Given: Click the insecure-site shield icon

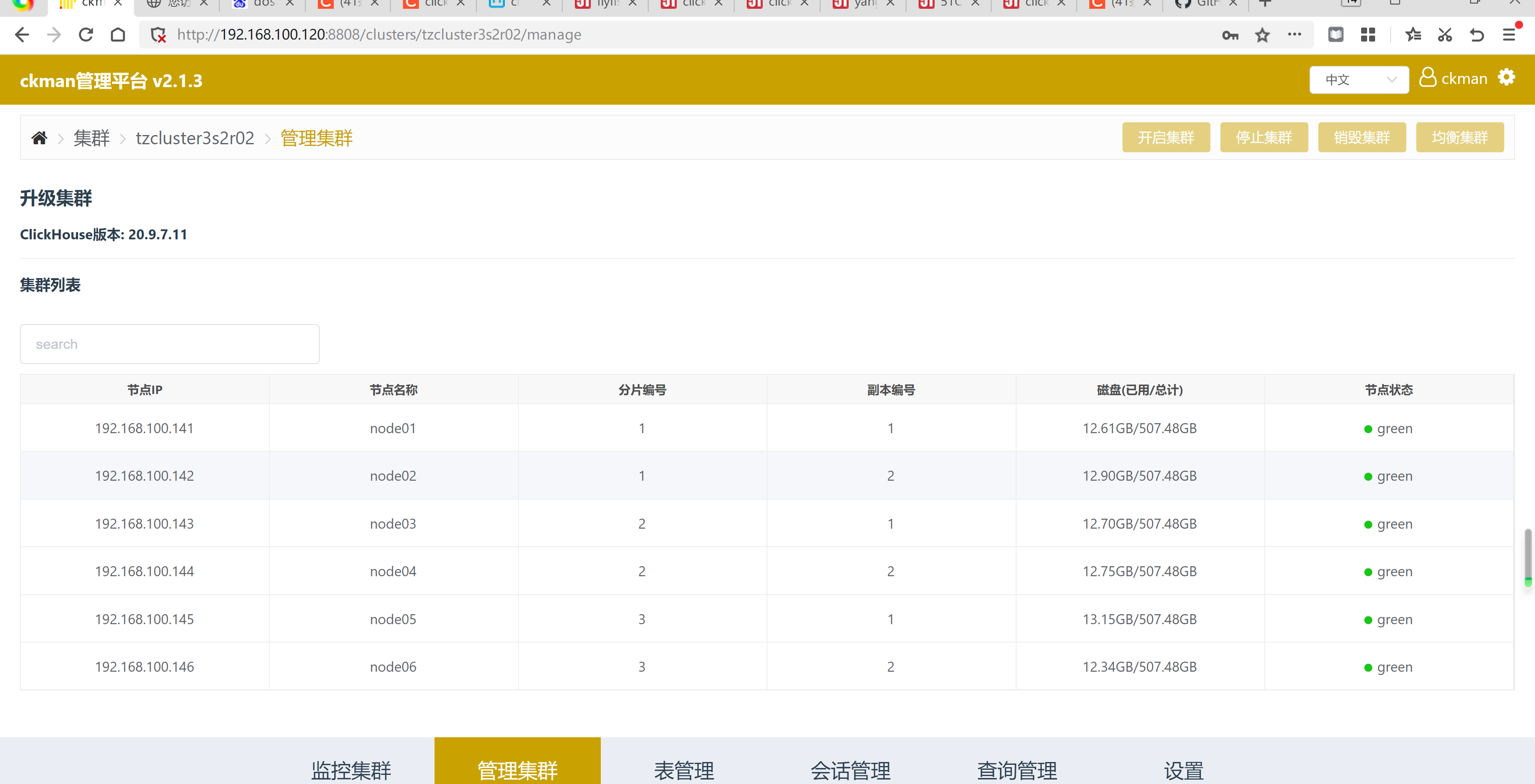Looking at the screenshot, I should [159, 35].
